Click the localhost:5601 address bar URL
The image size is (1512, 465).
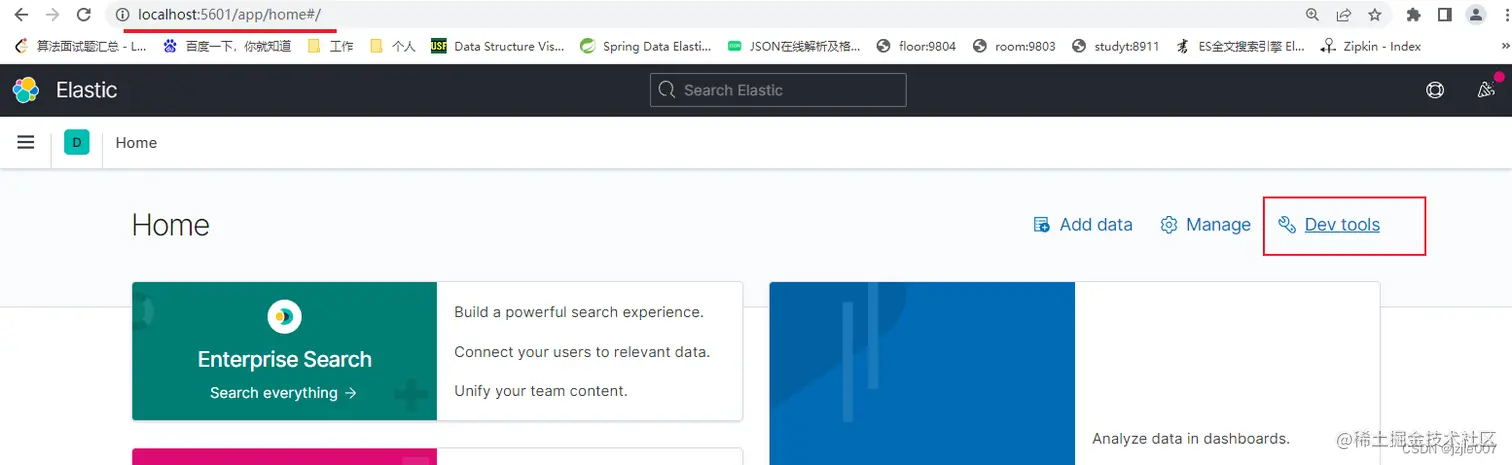[229, 15]
